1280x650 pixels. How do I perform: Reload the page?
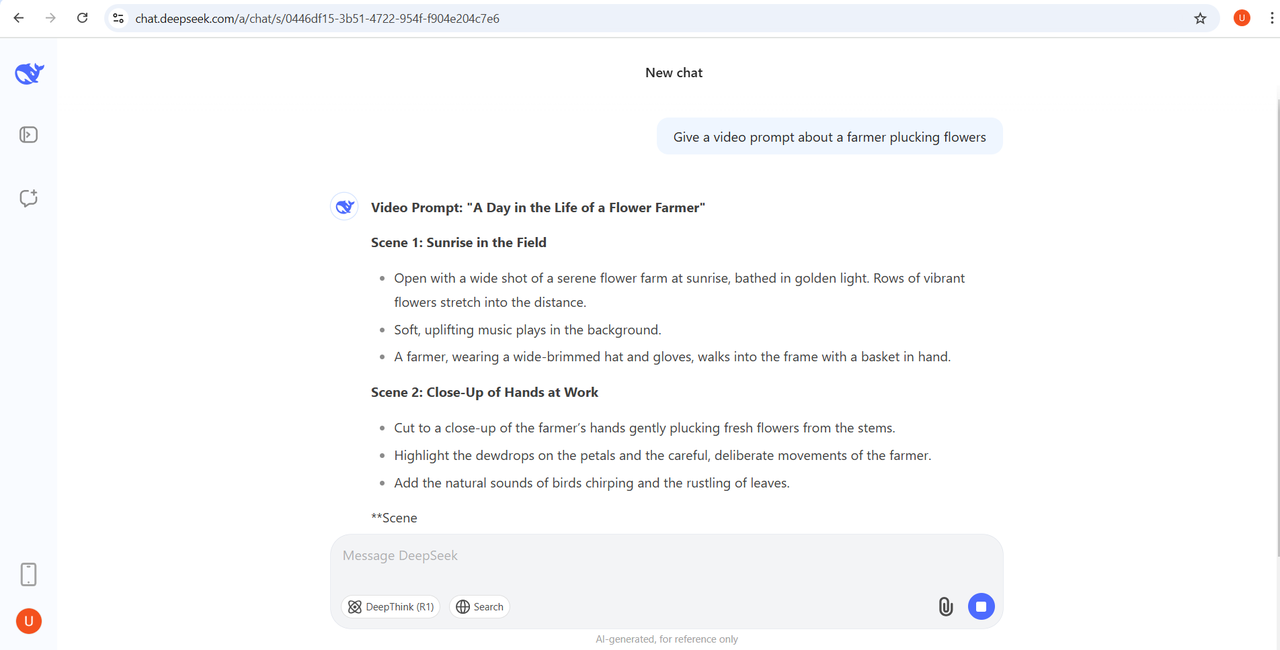point(82,18)
